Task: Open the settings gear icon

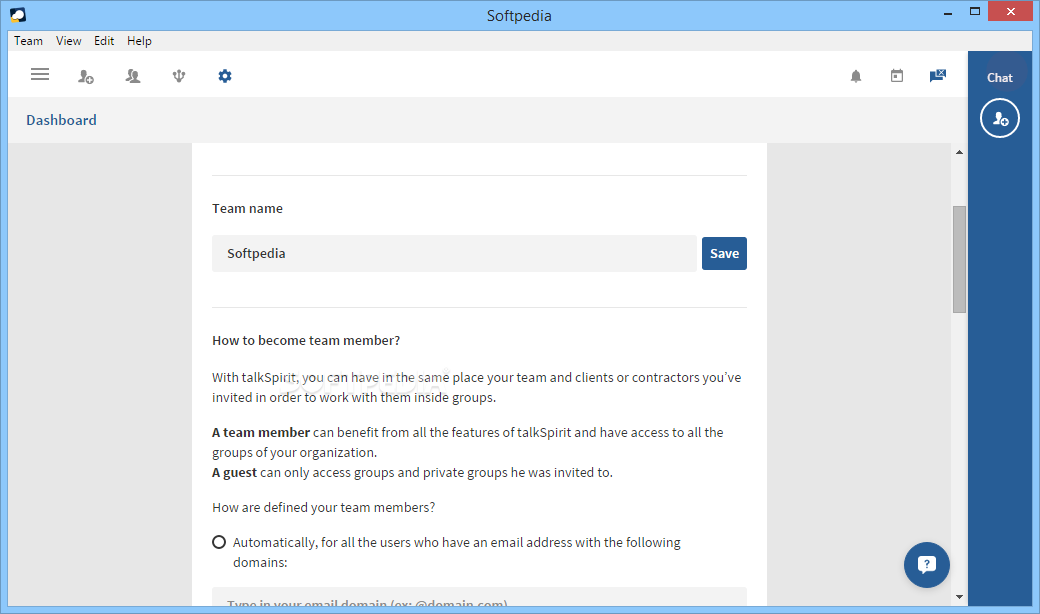Action: click(225, 76)
